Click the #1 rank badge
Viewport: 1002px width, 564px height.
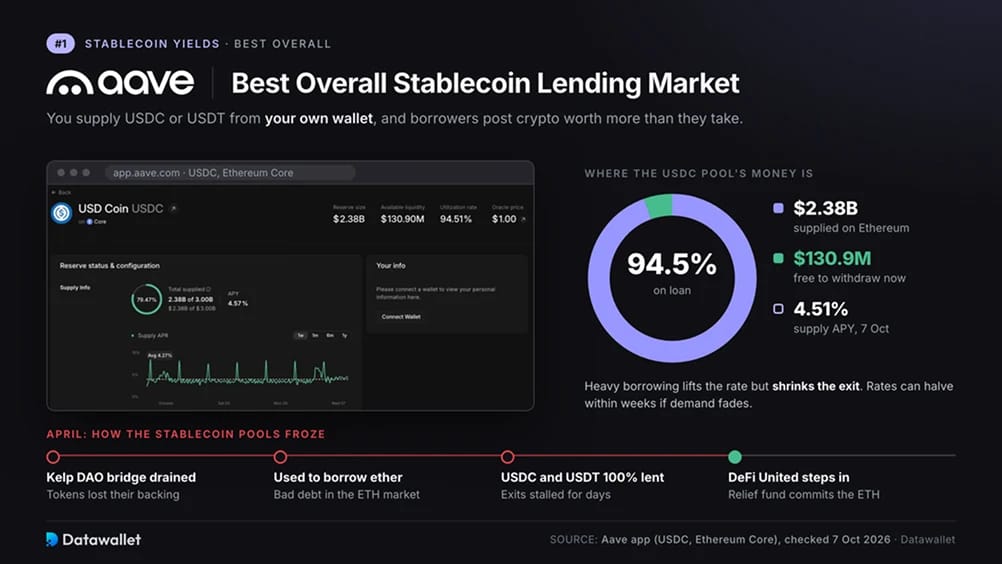(x=61, y=43)
